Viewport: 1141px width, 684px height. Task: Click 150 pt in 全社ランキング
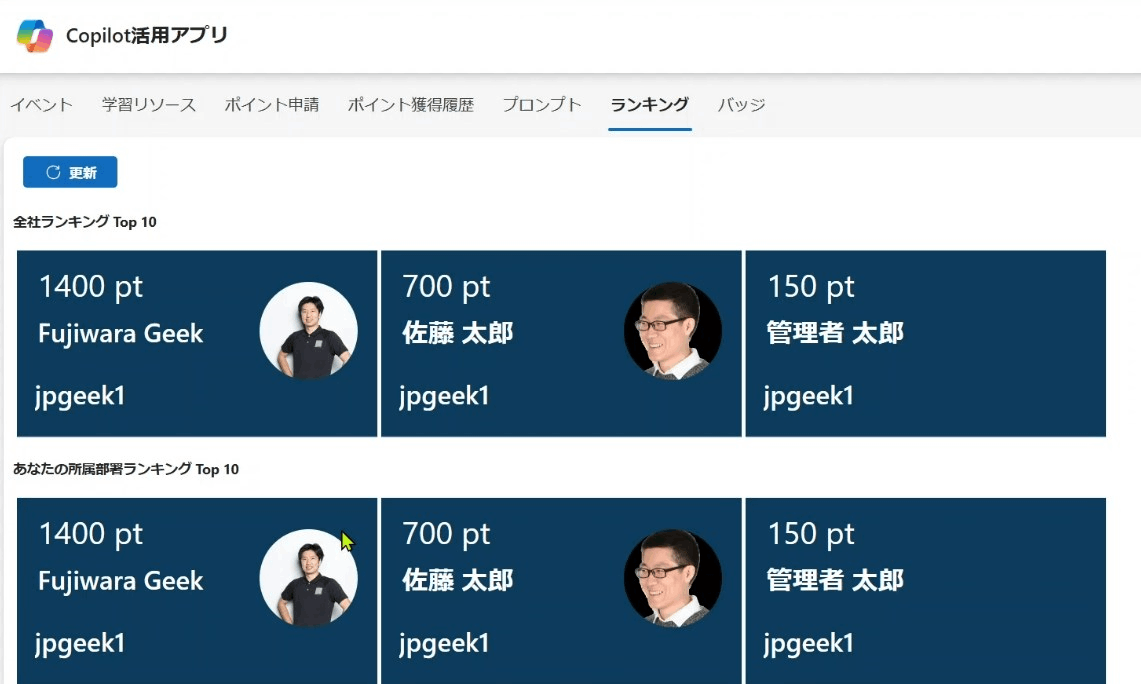coord(811,287)
